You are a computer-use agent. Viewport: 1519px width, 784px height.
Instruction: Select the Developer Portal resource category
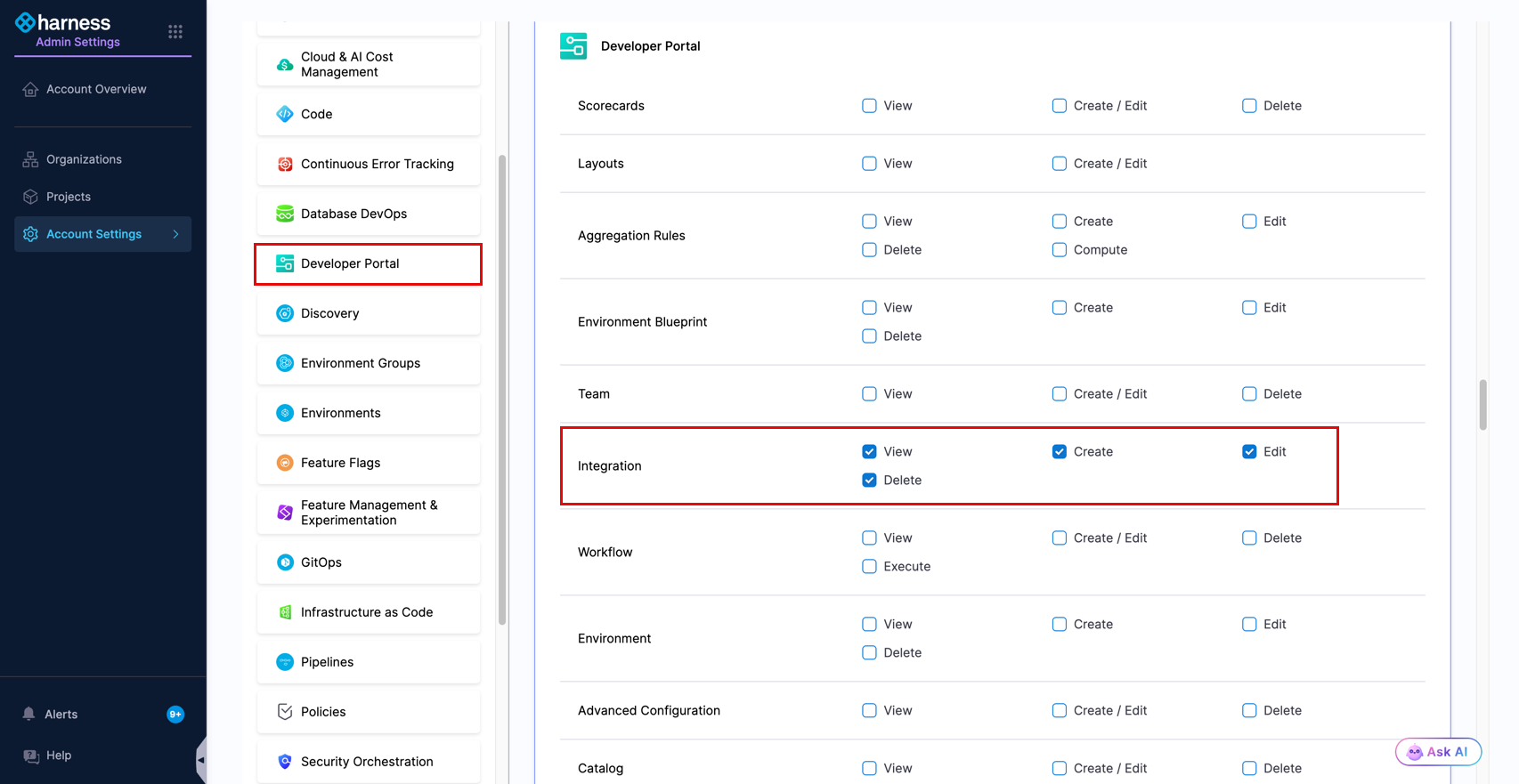click(x=369, y=263)
